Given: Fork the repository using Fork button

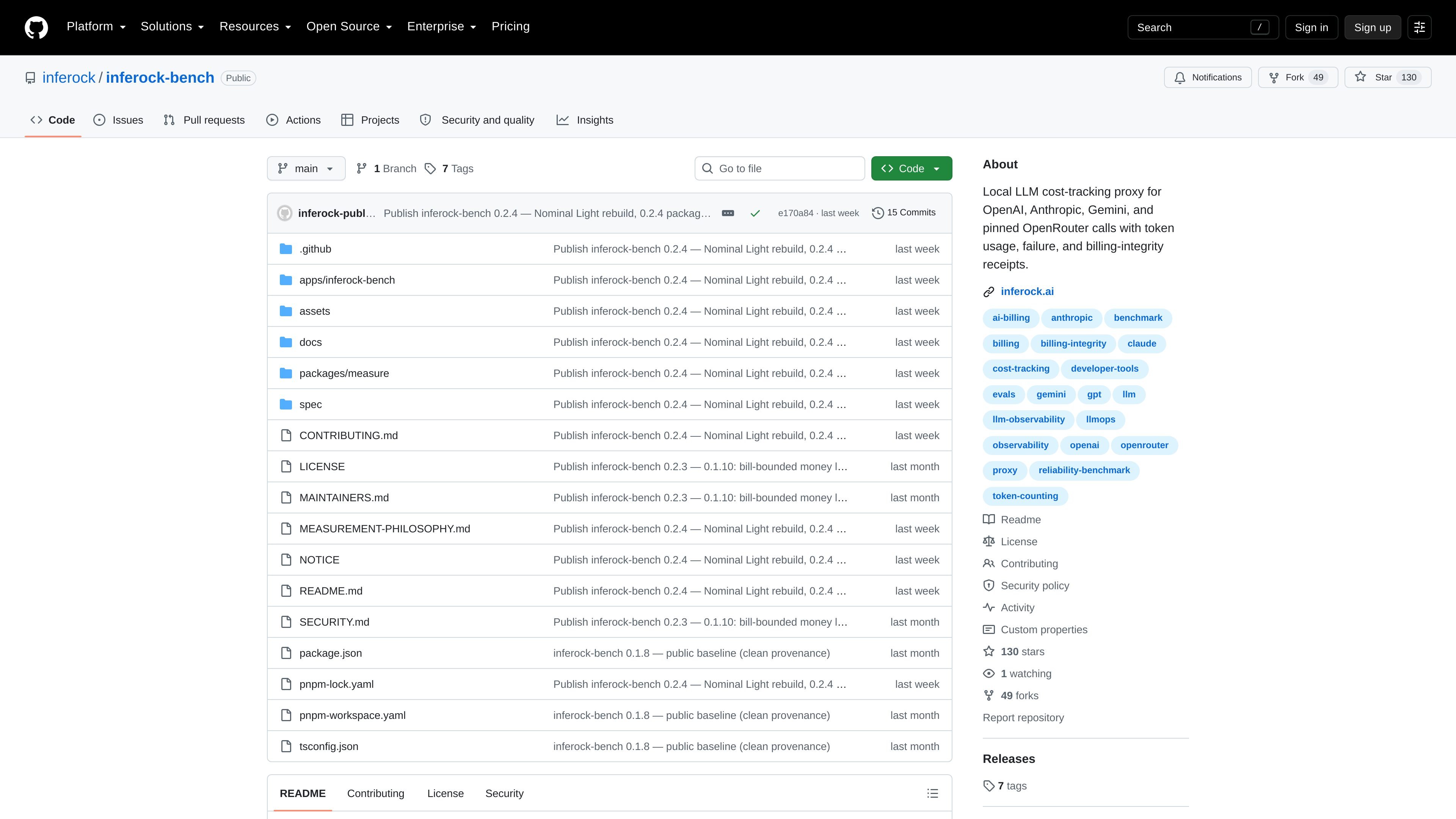Looking at the screenshot, I should 1298,77.
